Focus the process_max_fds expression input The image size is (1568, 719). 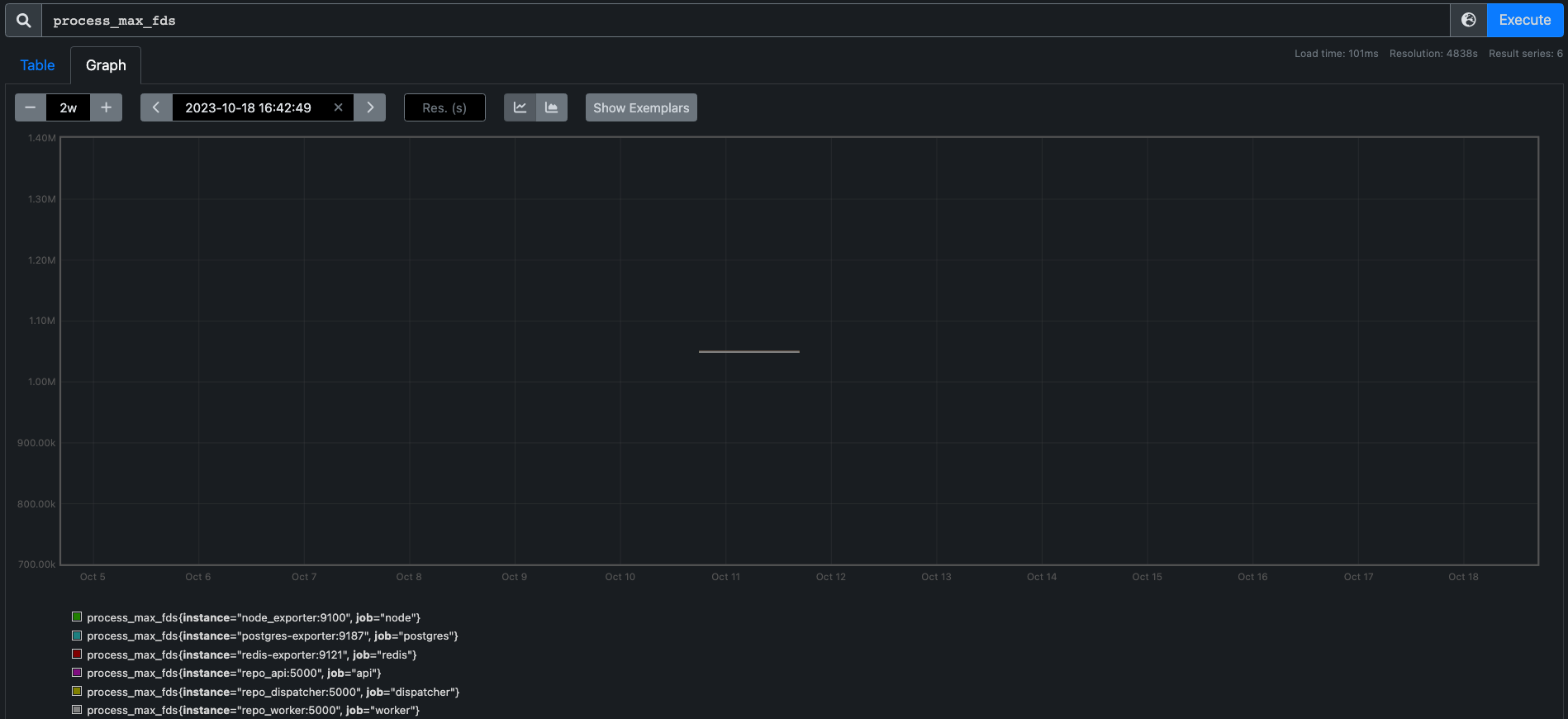(x=746, y=20)
